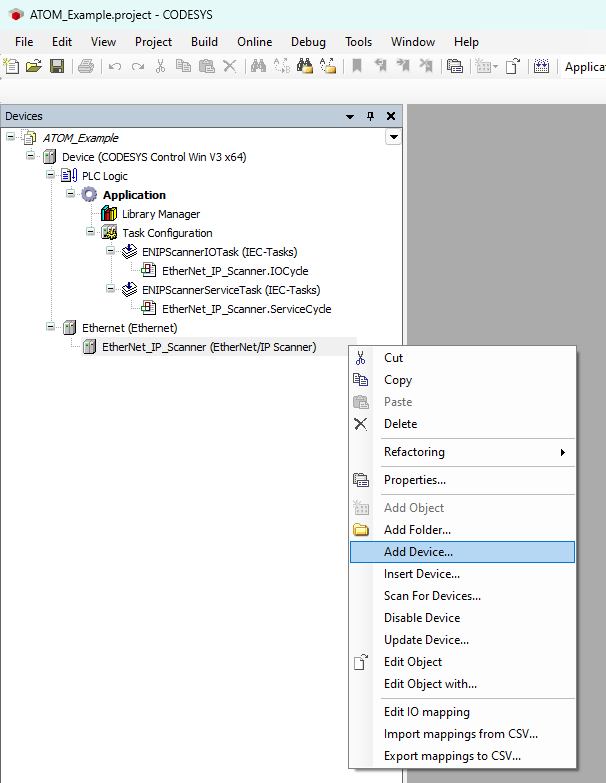Screen dimensions: 606x783
Task: Collapse the ENIPScannerIOTask node
Action: 110,250
